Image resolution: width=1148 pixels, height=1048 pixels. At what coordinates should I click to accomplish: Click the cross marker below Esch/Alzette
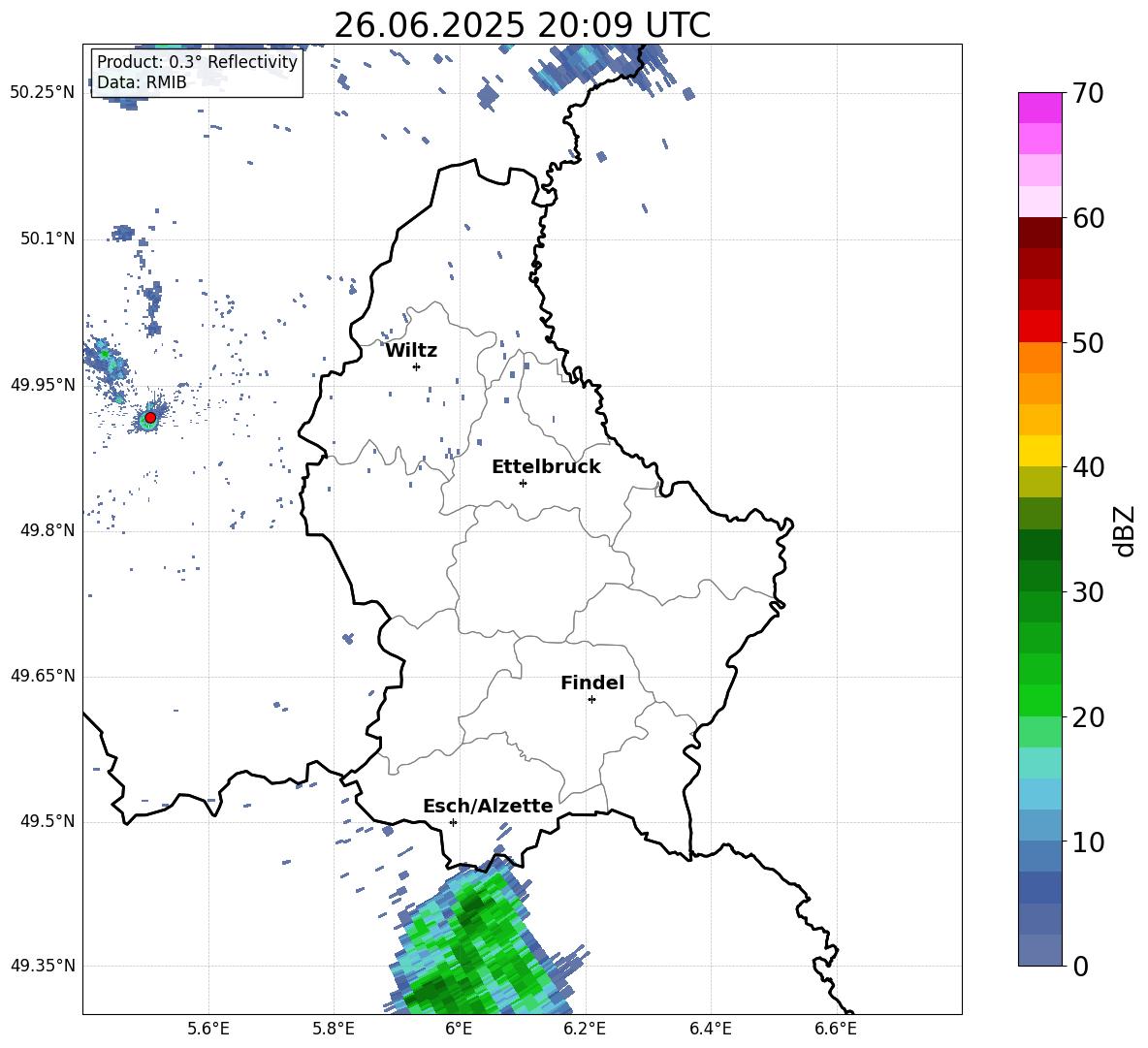click(x=453, y=822)
